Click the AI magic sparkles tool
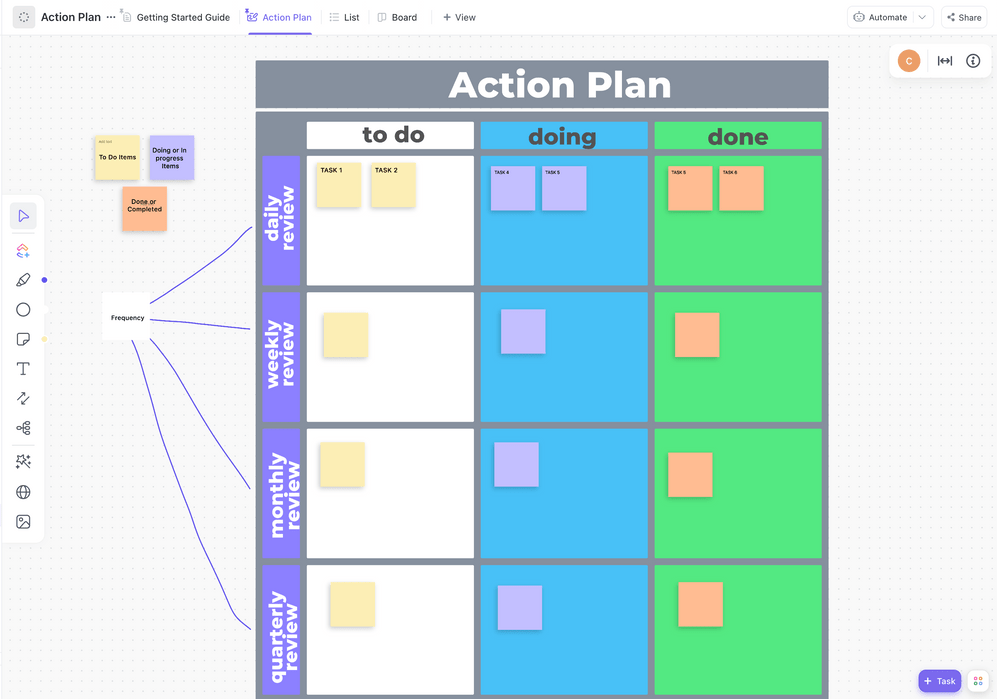 click(x=23, y=462)
